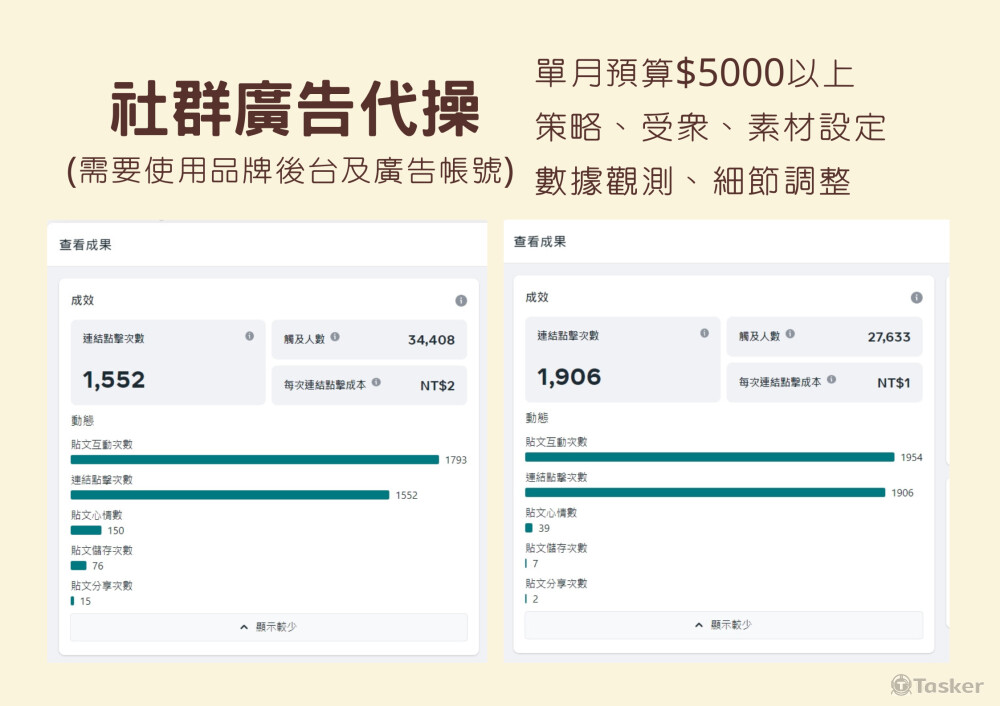Collapse details with 顯示較少 in the right panel

click(x=723, y=625)
